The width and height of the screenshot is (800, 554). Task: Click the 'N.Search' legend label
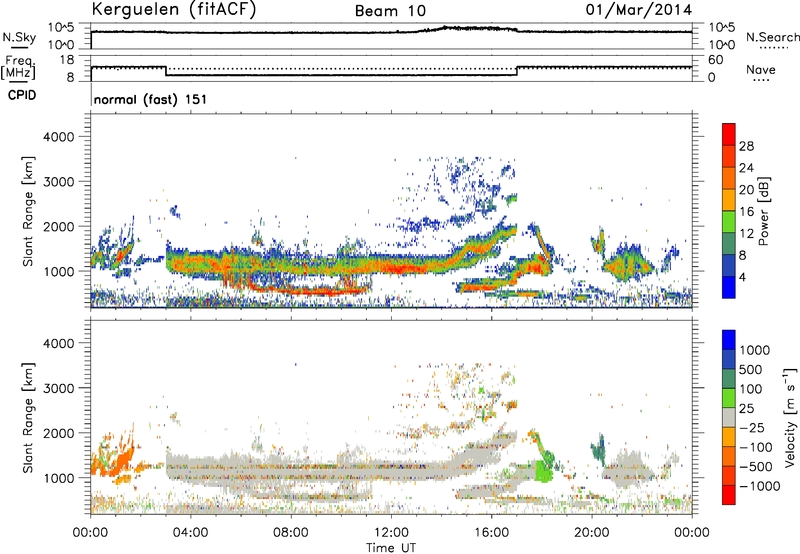772,37
